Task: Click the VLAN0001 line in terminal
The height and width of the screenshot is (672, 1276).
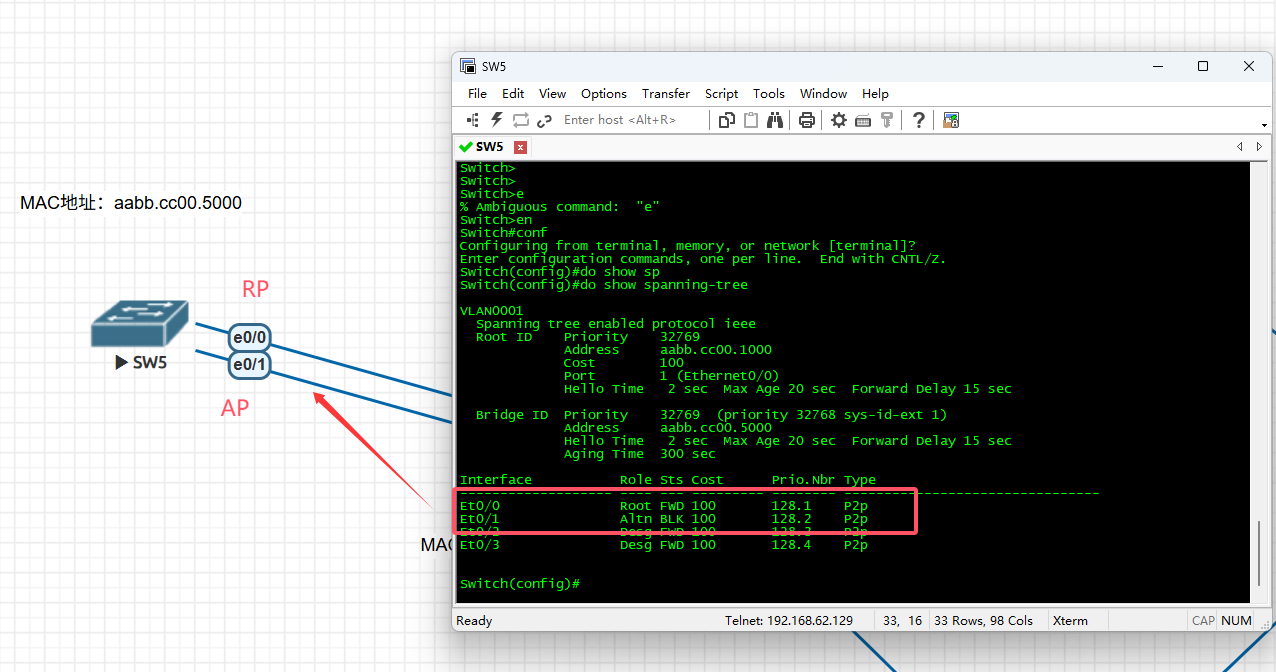Action: click(491, 311)
